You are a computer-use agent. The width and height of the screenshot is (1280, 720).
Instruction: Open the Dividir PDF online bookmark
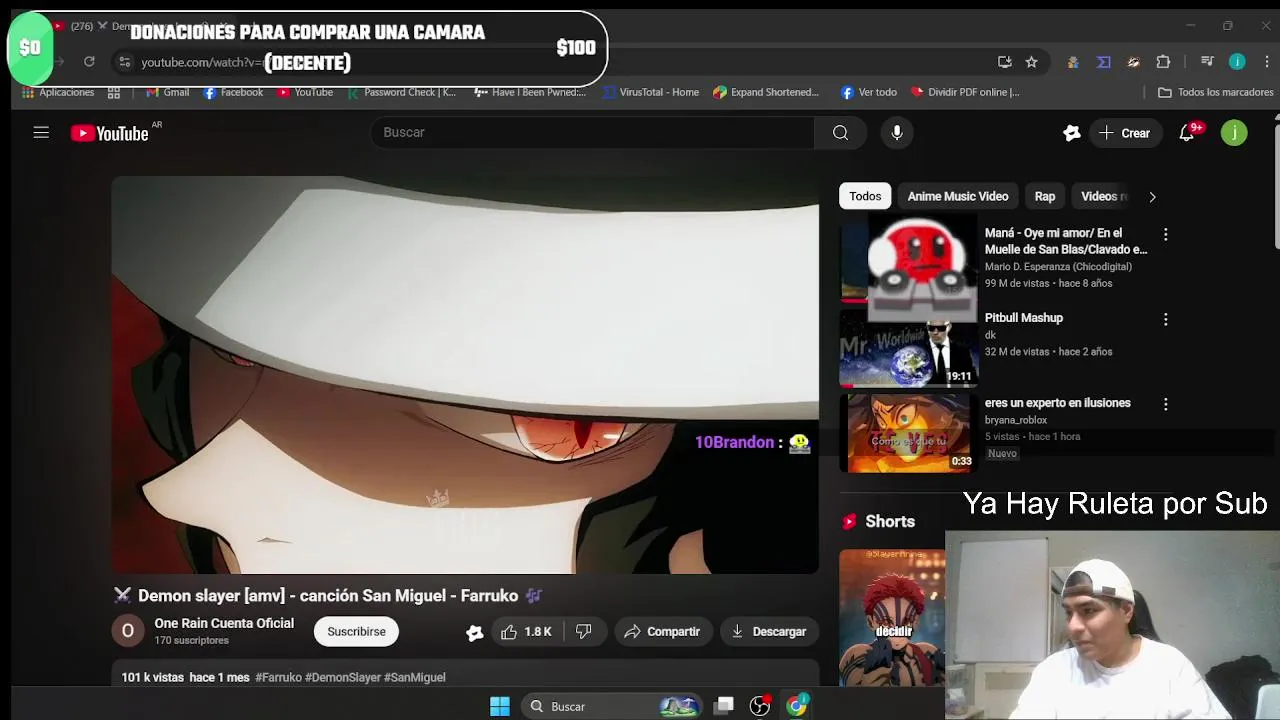point(965,92)
